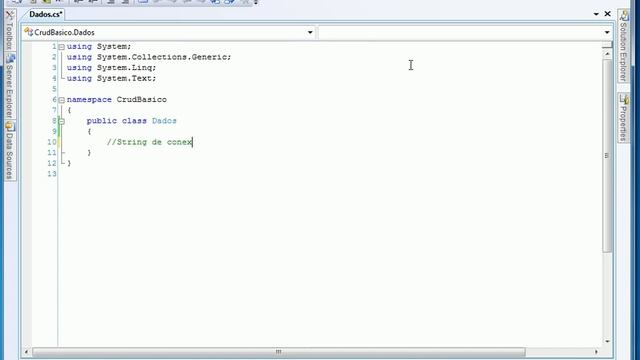Collapse the public class Dados block
The width and height of the screenshot is (640, 360).
(x=62, y=121)
